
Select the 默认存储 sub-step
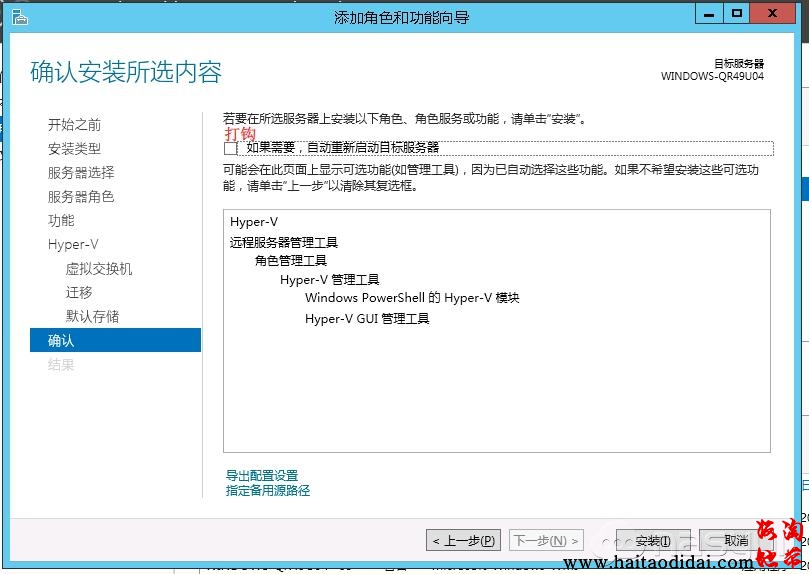tap(92, 317)
